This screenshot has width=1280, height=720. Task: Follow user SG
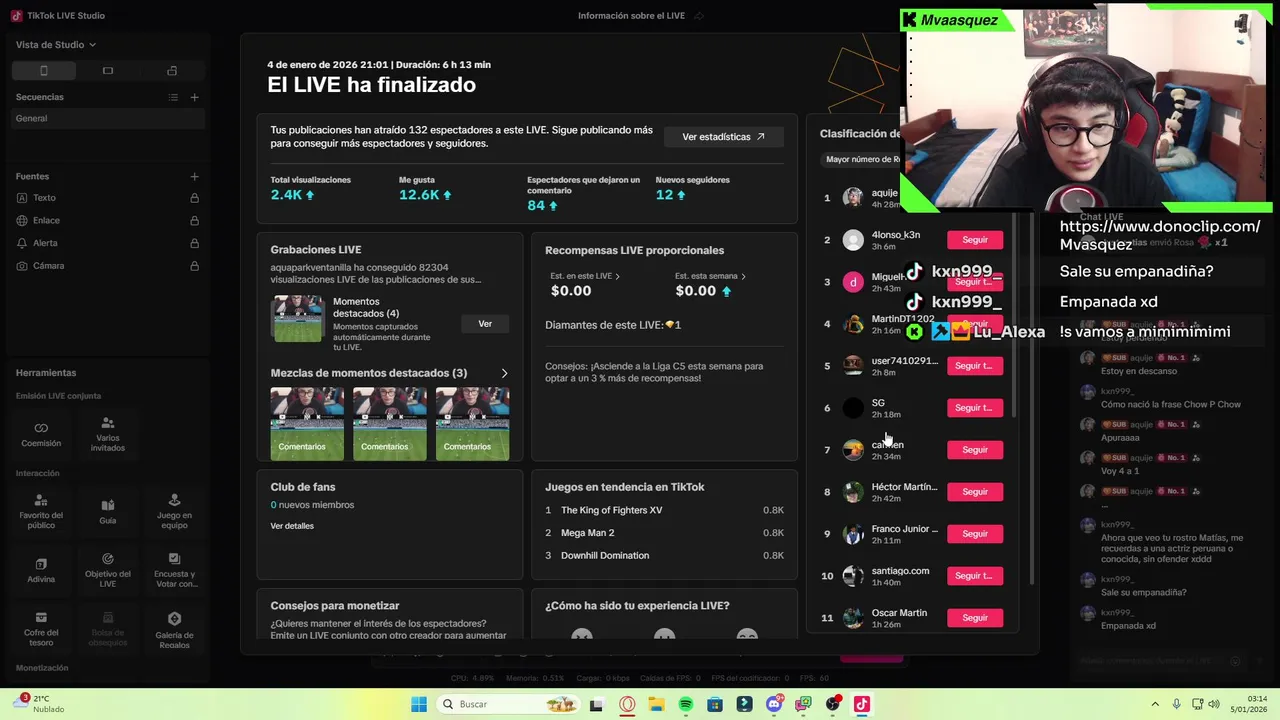(x=975, y=408)
